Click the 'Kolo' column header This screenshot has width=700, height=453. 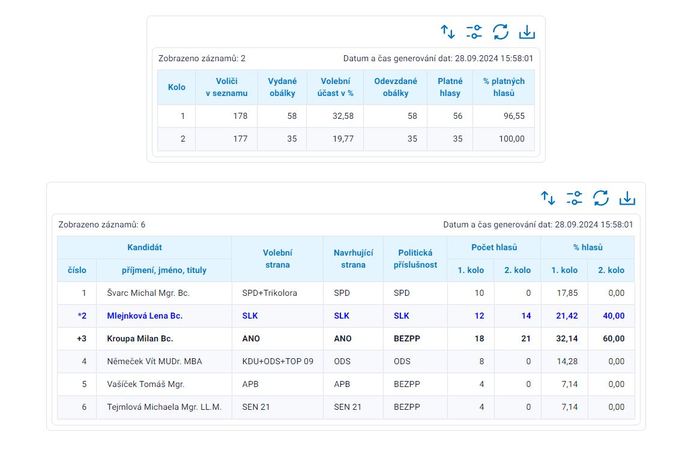(177, 87)
